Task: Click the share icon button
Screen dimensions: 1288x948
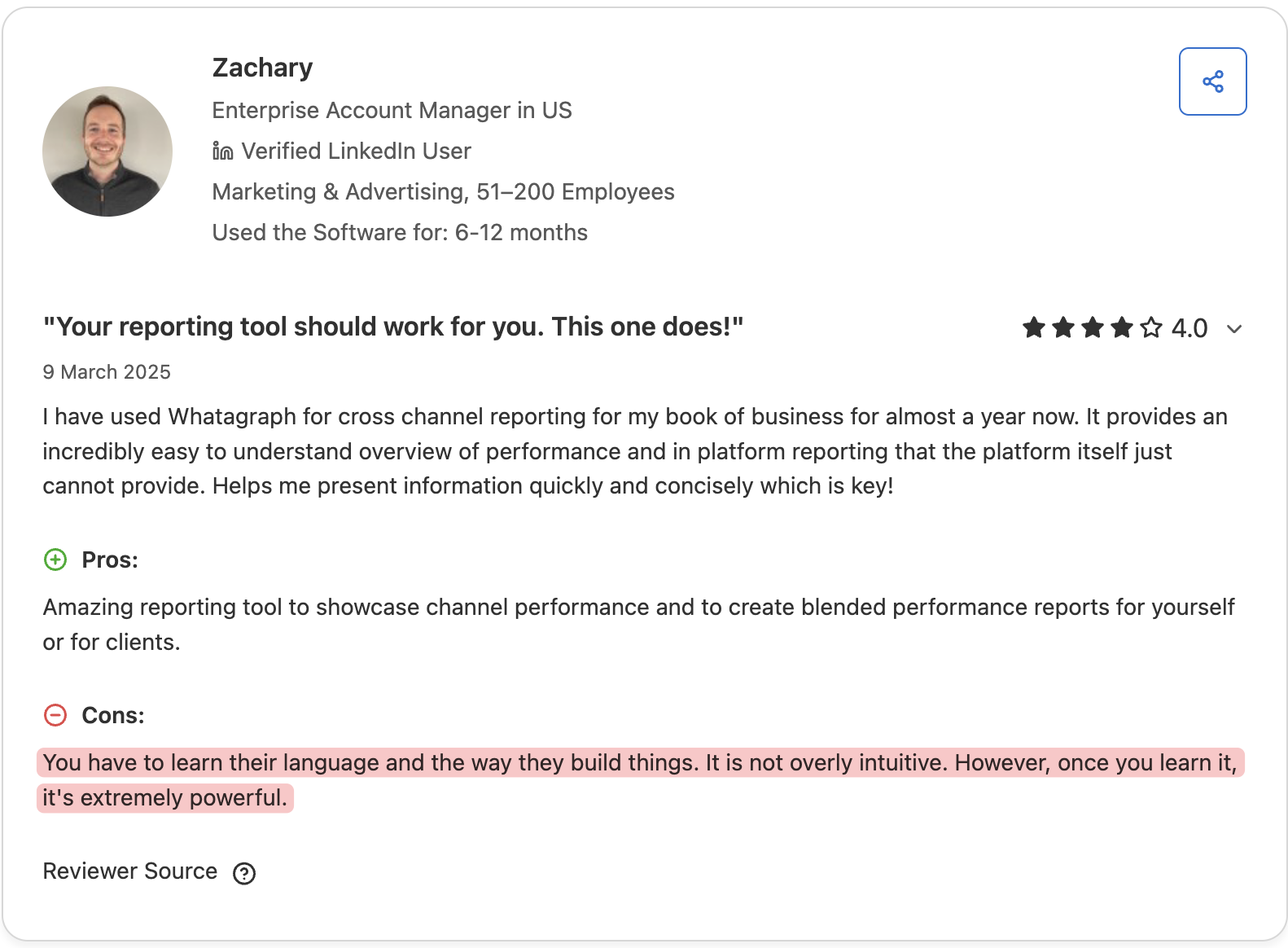Action: pos(1212,81)
